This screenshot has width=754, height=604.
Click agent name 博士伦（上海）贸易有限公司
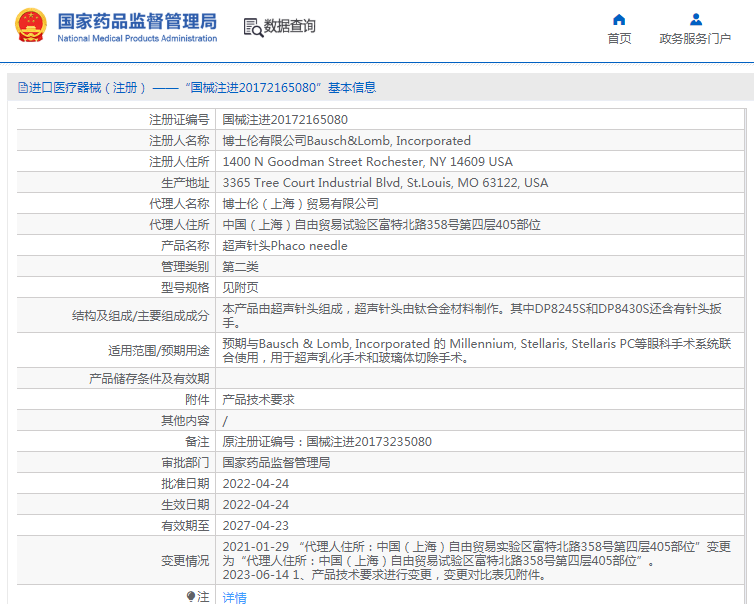click(300, 204)
